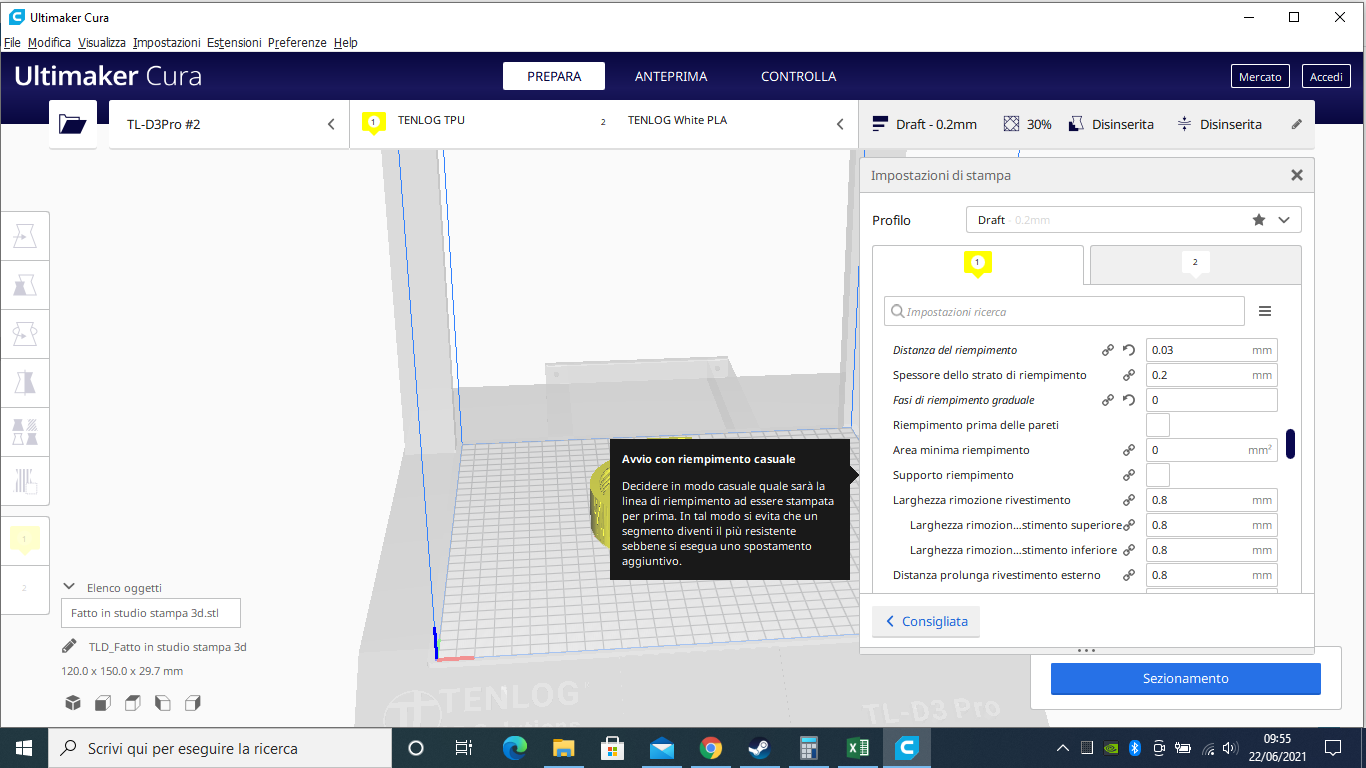Screen dimensions: 1366x768
Task: Edit Larghezza rimozione rivestimento value field
Action: [1211, 500]
